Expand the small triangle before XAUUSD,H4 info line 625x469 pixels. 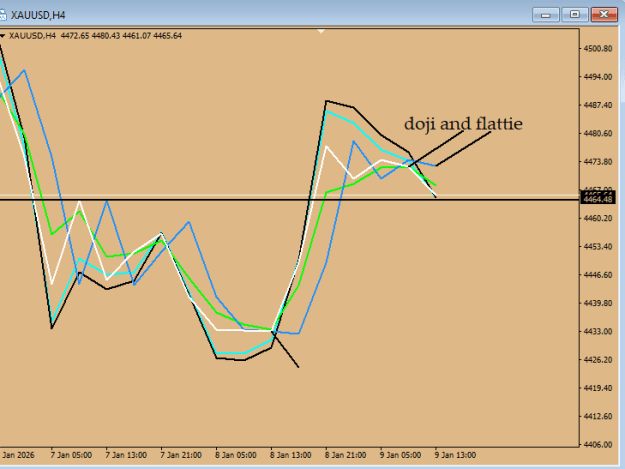(x=2, y=36)
